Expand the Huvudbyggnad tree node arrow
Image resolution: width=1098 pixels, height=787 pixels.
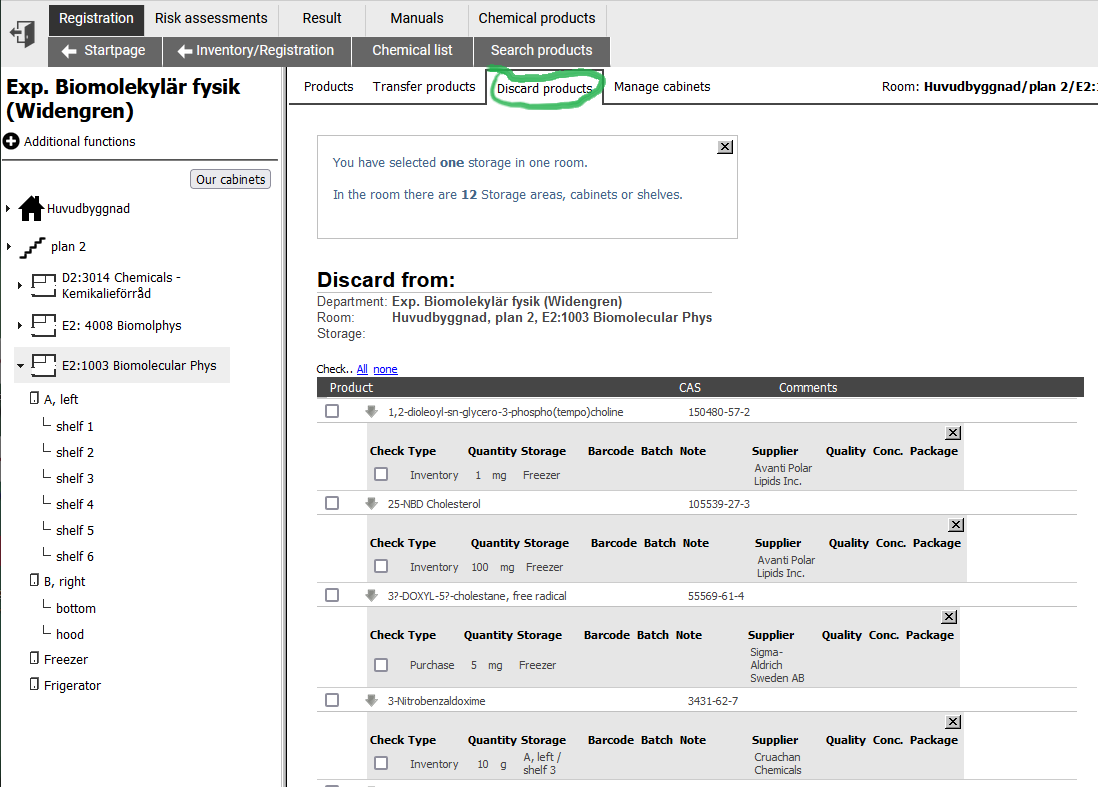point(8,209)
